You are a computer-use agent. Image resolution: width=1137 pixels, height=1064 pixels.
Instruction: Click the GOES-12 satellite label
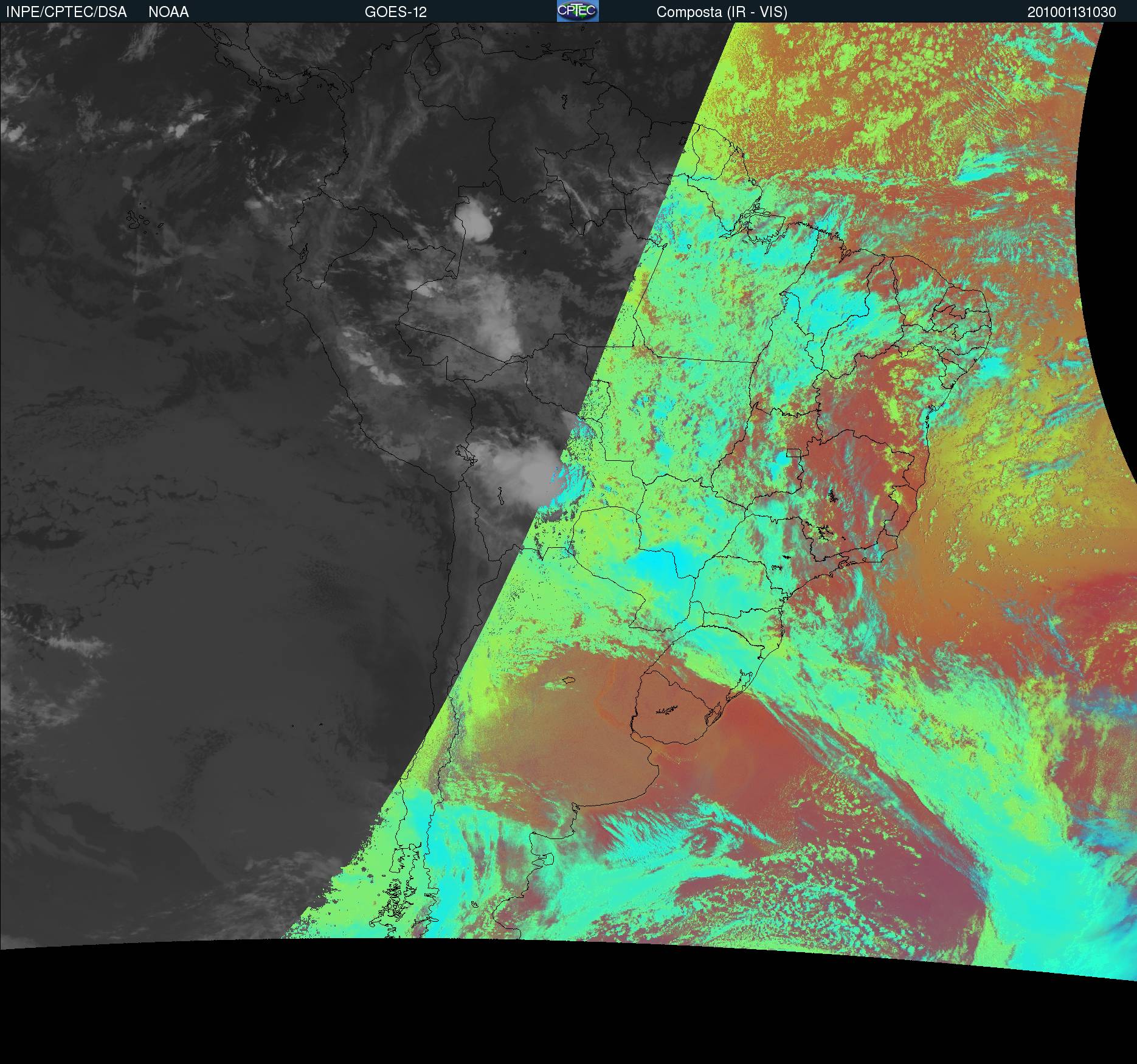point(396,12)
